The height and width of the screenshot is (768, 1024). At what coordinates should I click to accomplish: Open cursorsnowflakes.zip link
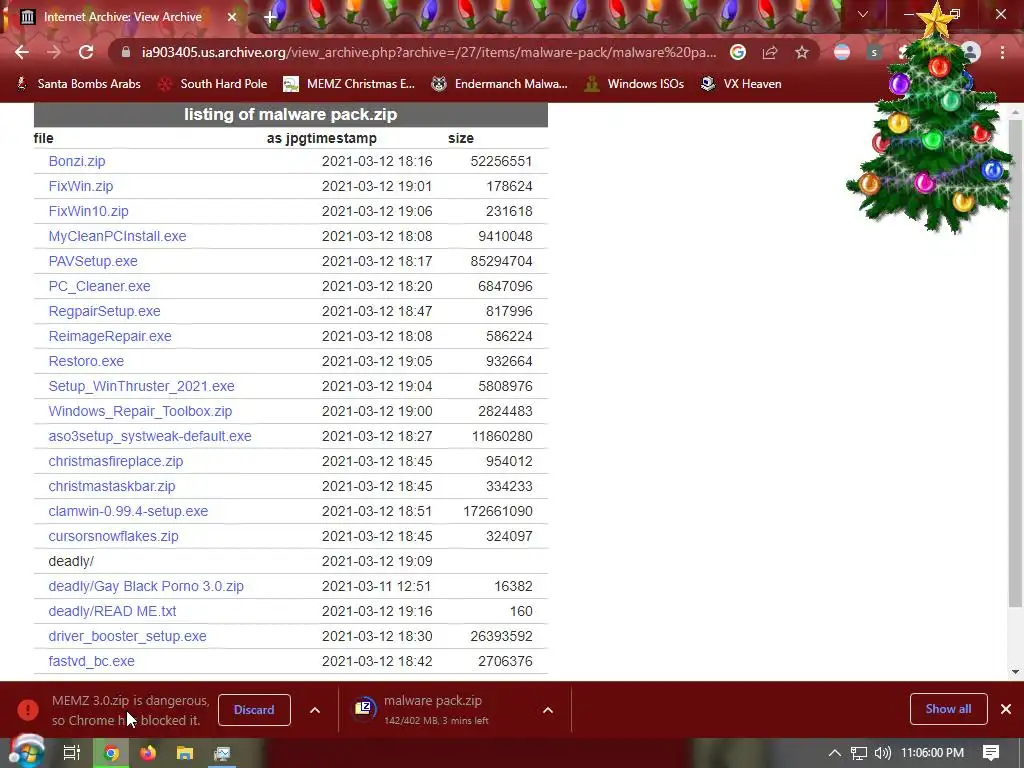click(x=113, y=536)
